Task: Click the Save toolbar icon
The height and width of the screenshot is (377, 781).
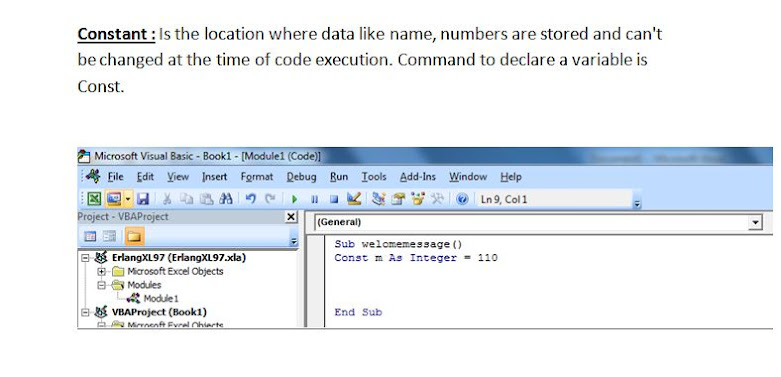Action: click(x=143, y=199)
